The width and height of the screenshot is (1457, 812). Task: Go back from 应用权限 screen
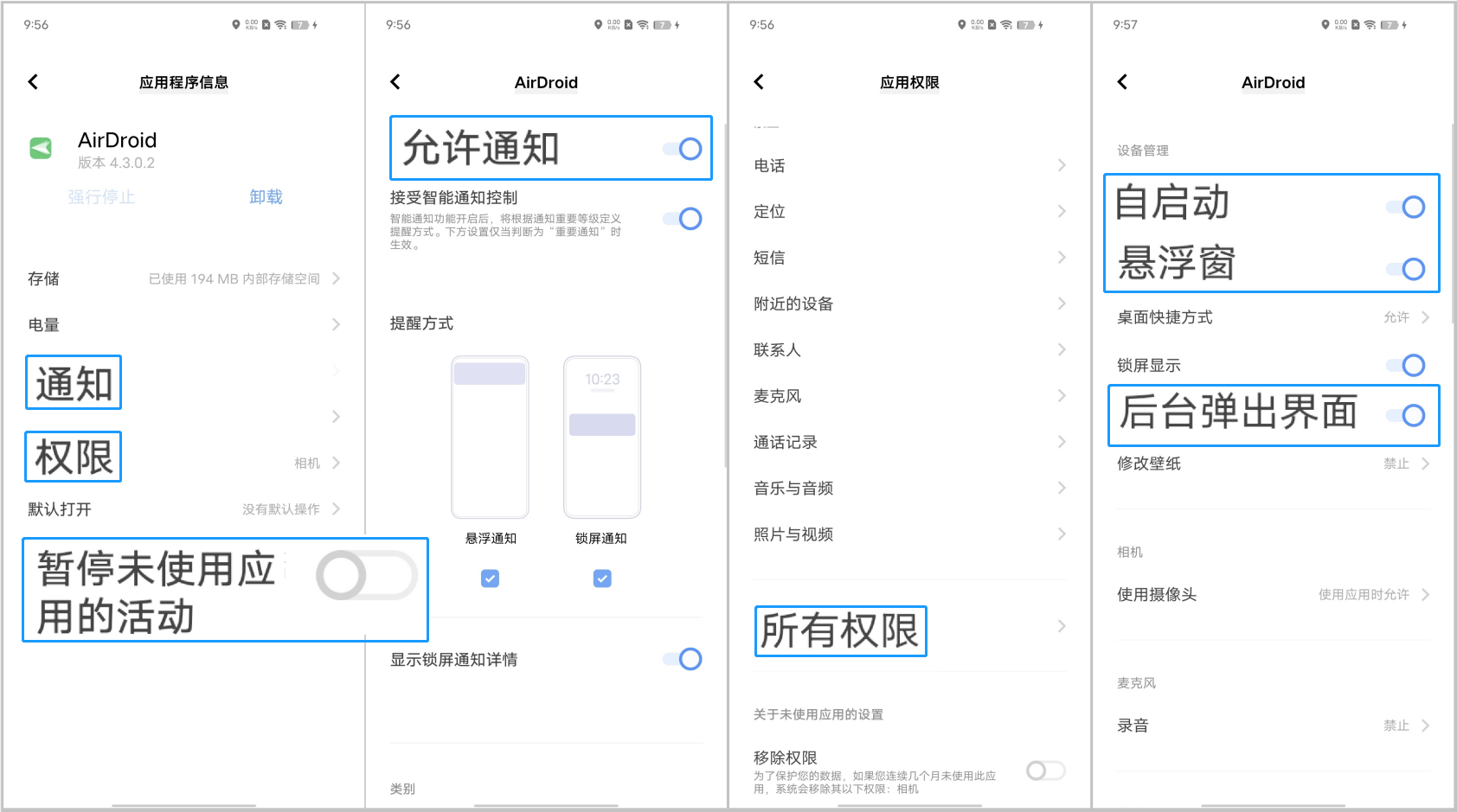pyautogui.click(x=759, y=82)
